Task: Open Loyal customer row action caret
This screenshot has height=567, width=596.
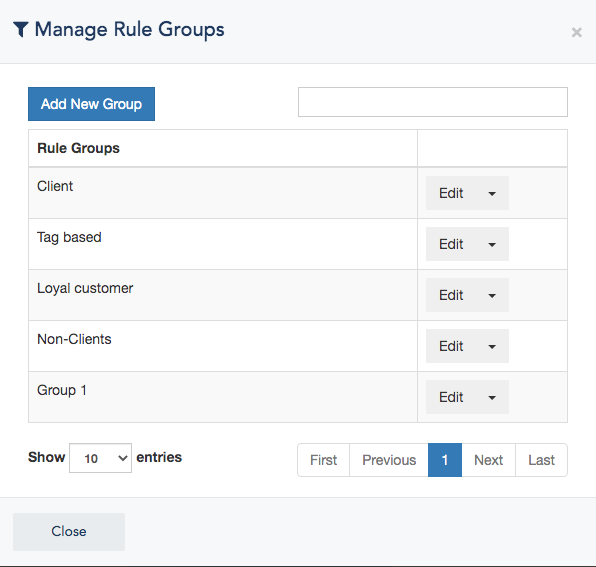Action: click(492, 295)
